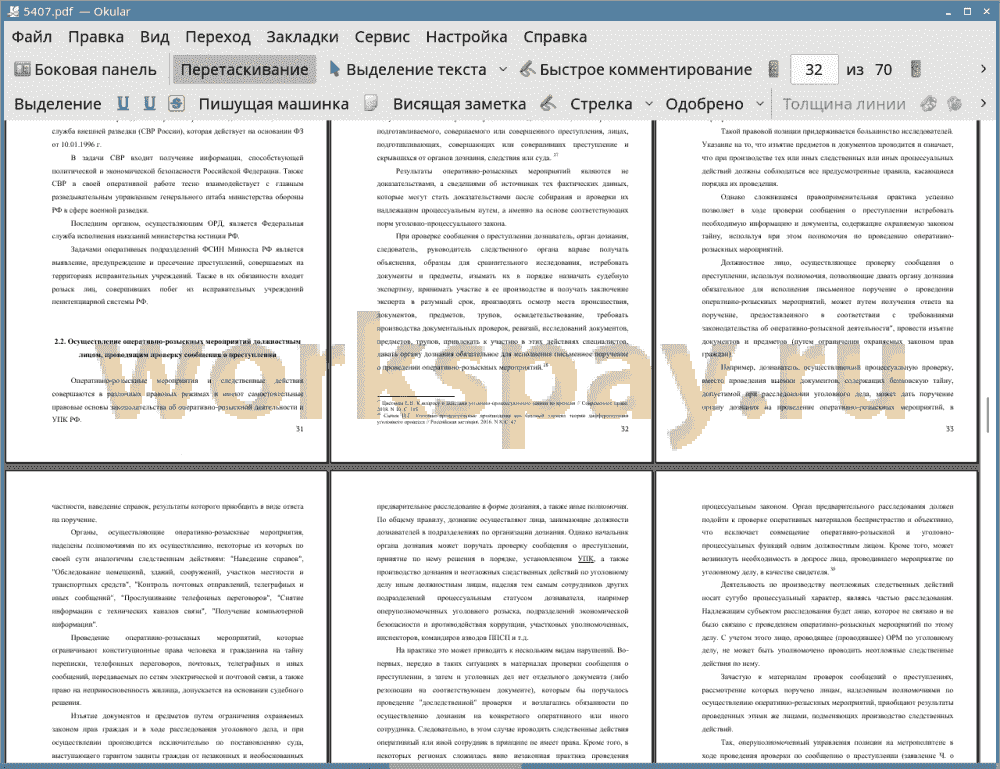Screen dimensions: 1000x769
Task: Click the page with number 31
Action: pyautogui.click(x=166, y=291)
